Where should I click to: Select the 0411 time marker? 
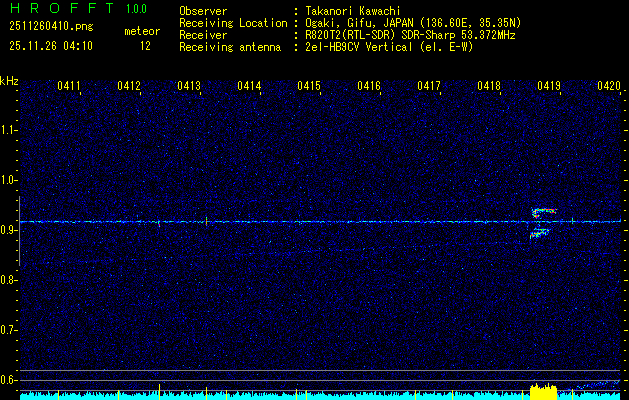tap(69, 87)
